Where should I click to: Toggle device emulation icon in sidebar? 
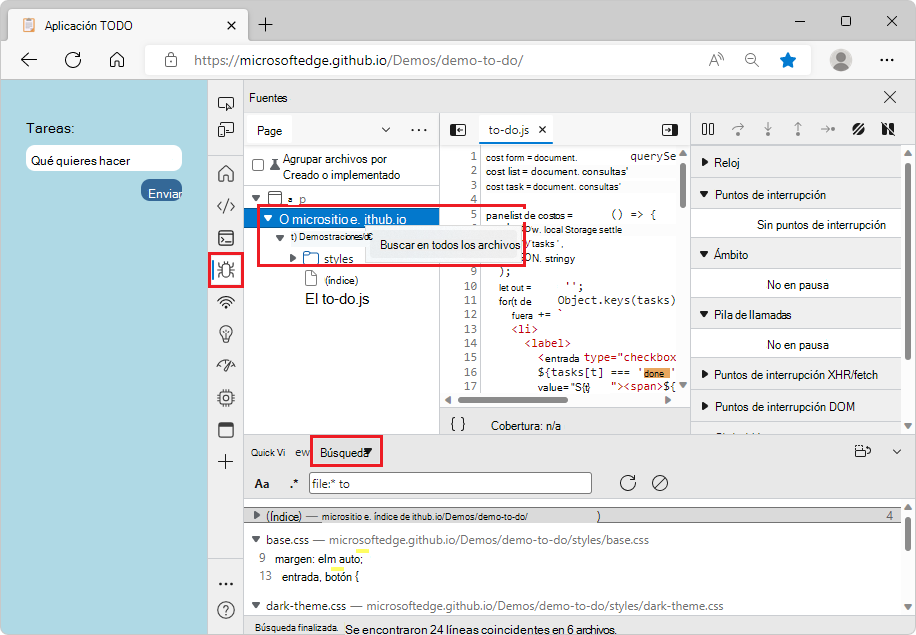tap(225, 130)
